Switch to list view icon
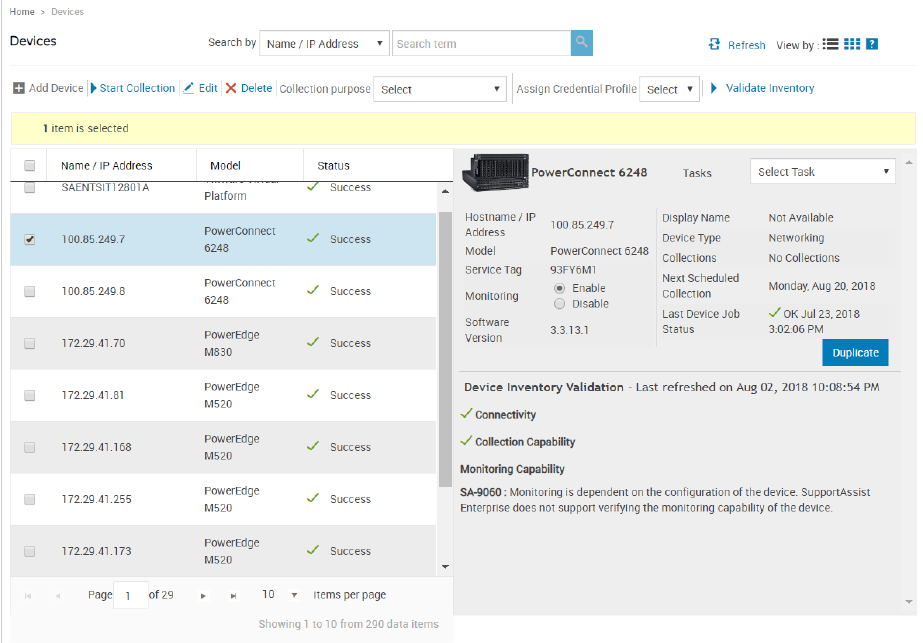Viewport: 923px width, 643px height. pyautogui.click(x=830, y=44)
